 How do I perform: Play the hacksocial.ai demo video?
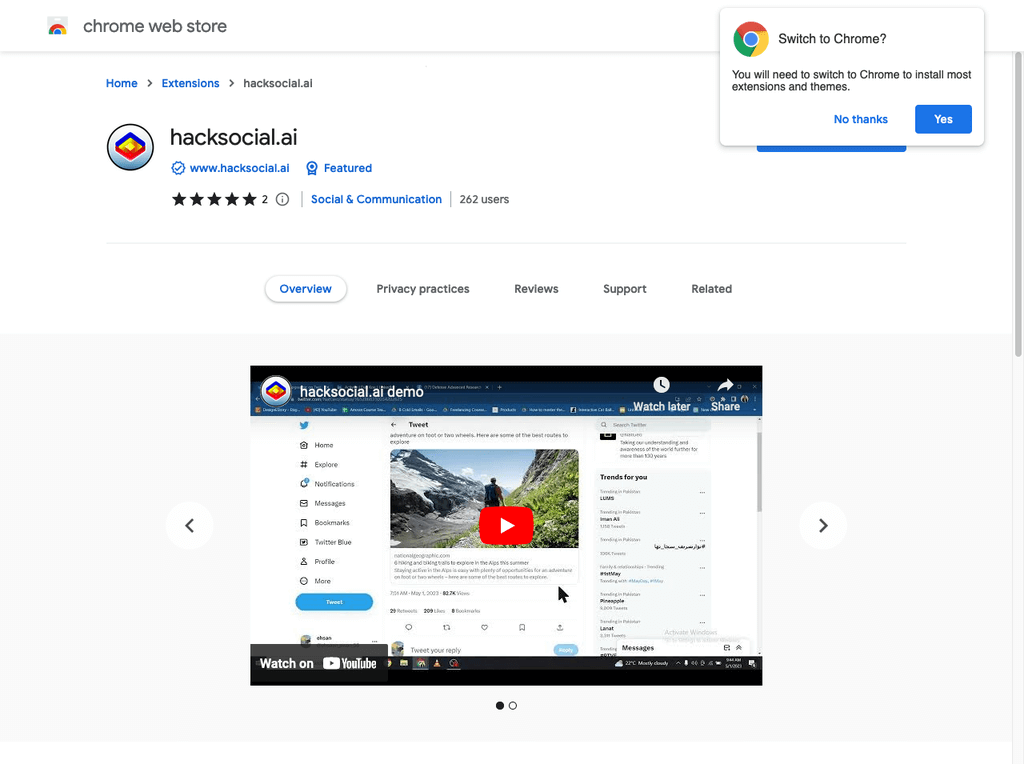click(506, 525)
